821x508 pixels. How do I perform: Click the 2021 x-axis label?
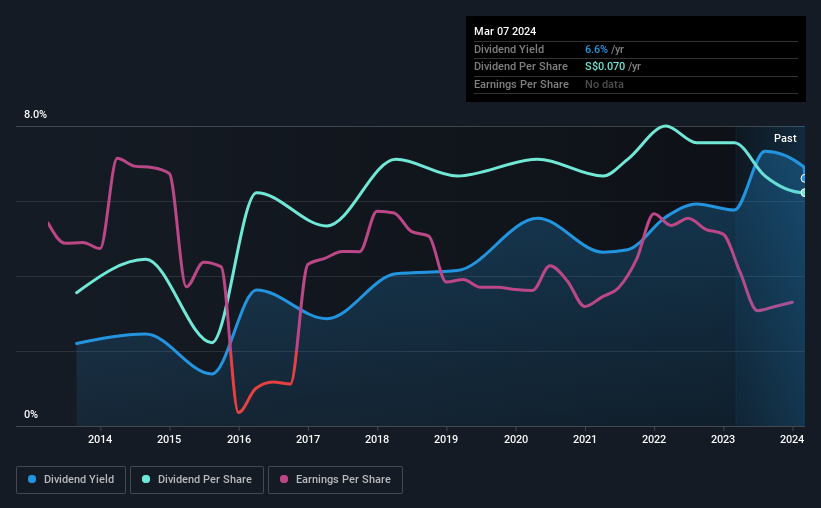pos(585,439)
